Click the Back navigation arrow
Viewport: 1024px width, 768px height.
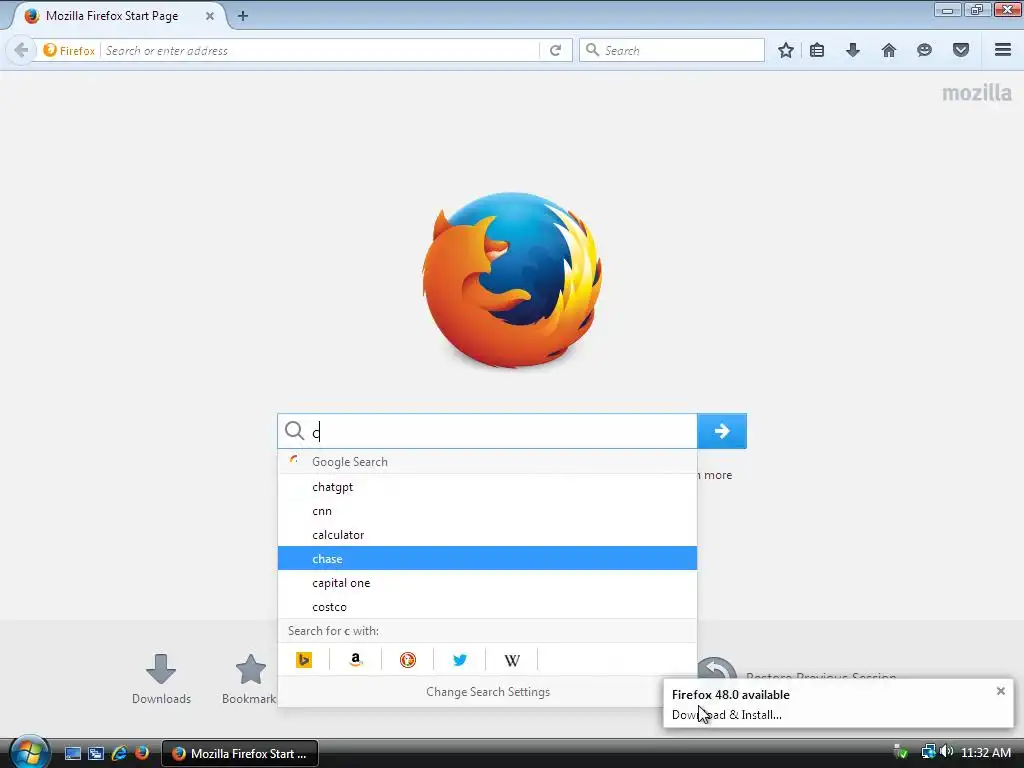(x=20, y=50)
